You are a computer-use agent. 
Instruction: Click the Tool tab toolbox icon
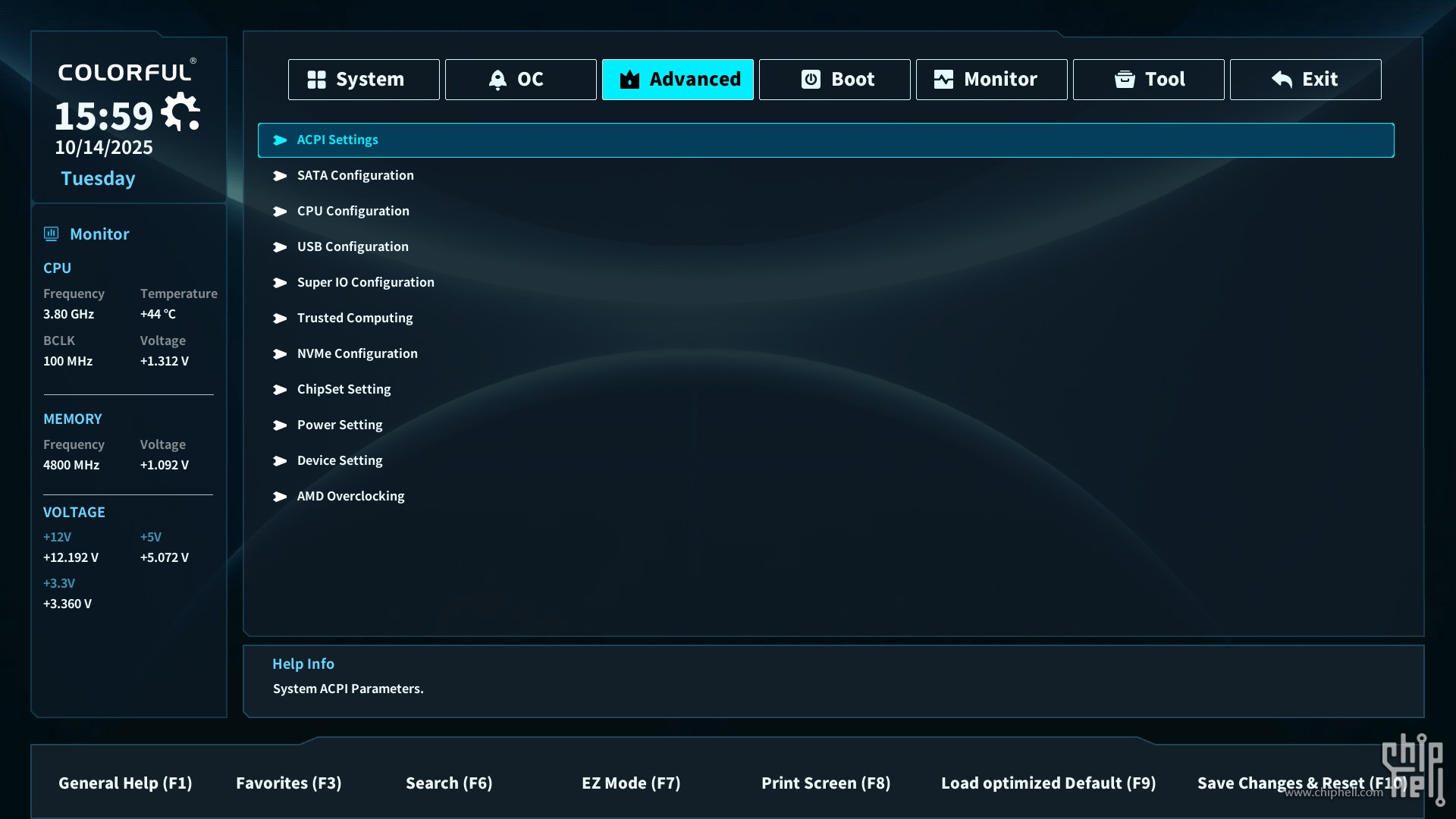coord(1125,80)
